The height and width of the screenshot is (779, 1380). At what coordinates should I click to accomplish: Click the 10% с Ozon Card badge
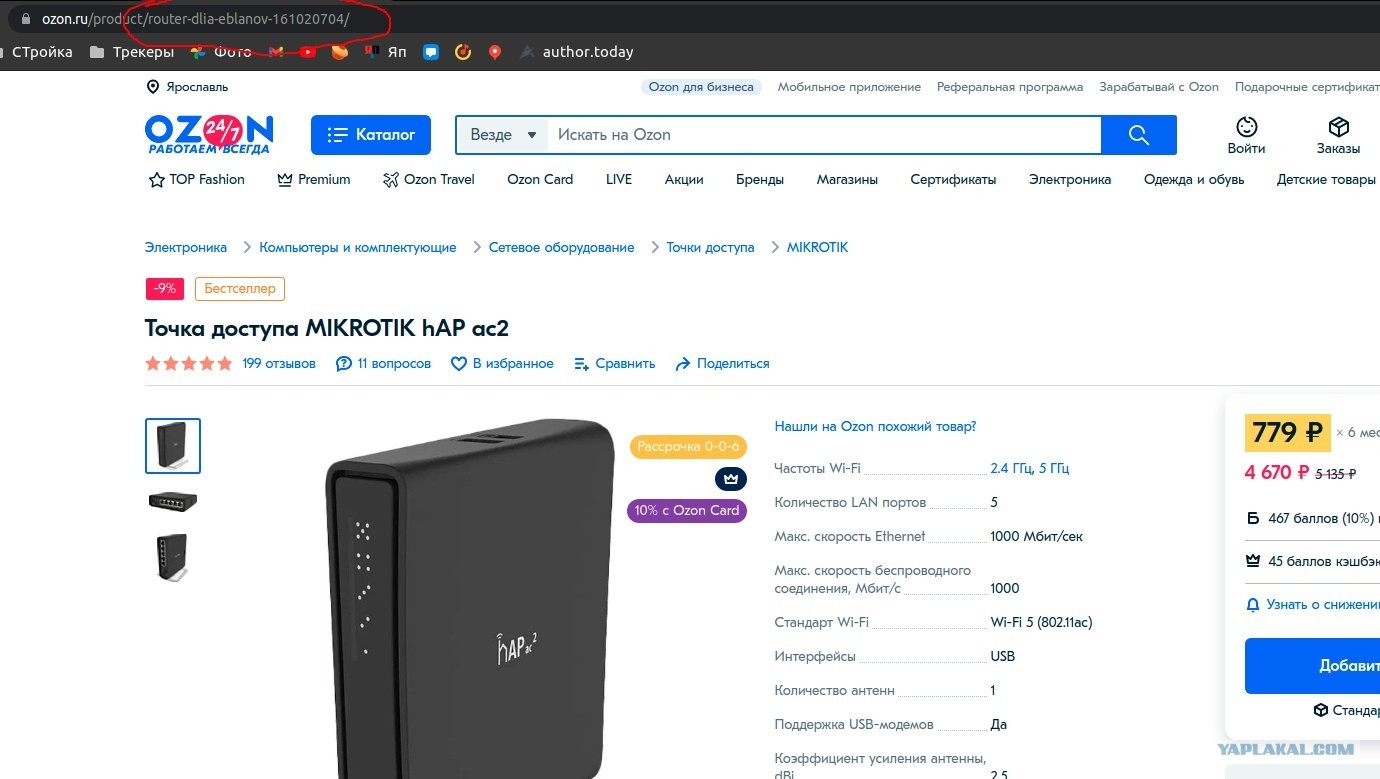pyautogui.click(x=687, y=511)
